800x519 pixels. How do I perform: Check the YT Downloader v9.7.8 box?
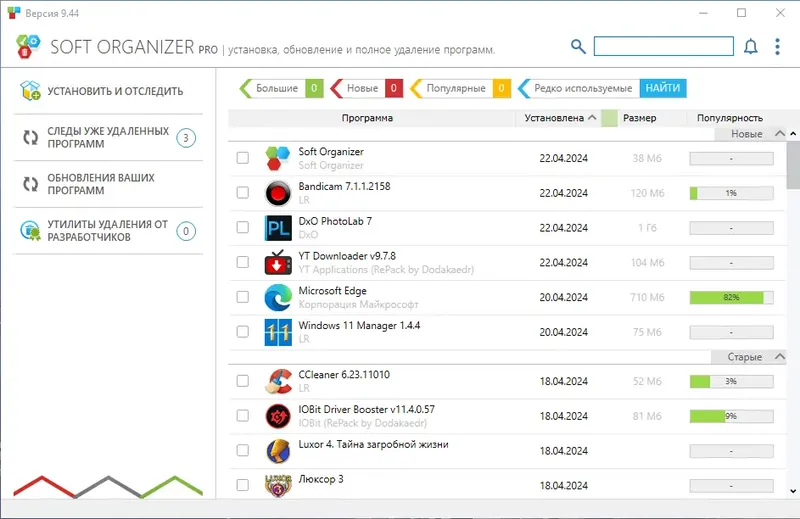243,262
